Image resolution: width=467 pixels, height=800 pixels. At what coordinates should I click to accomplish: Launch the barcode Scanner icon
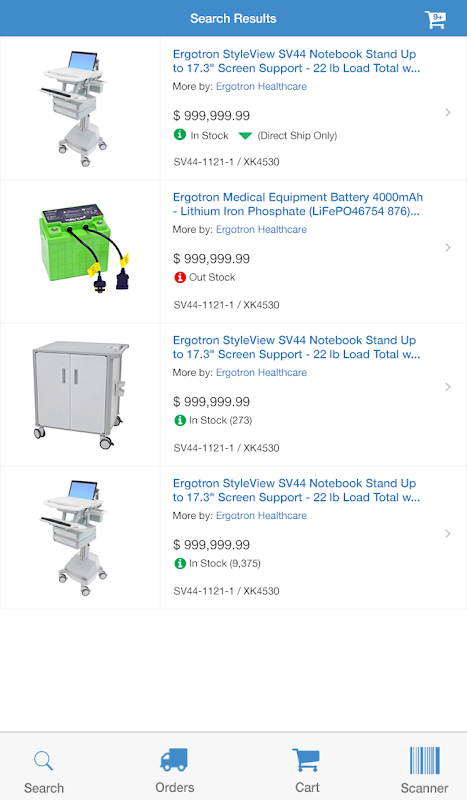[425, 761]
